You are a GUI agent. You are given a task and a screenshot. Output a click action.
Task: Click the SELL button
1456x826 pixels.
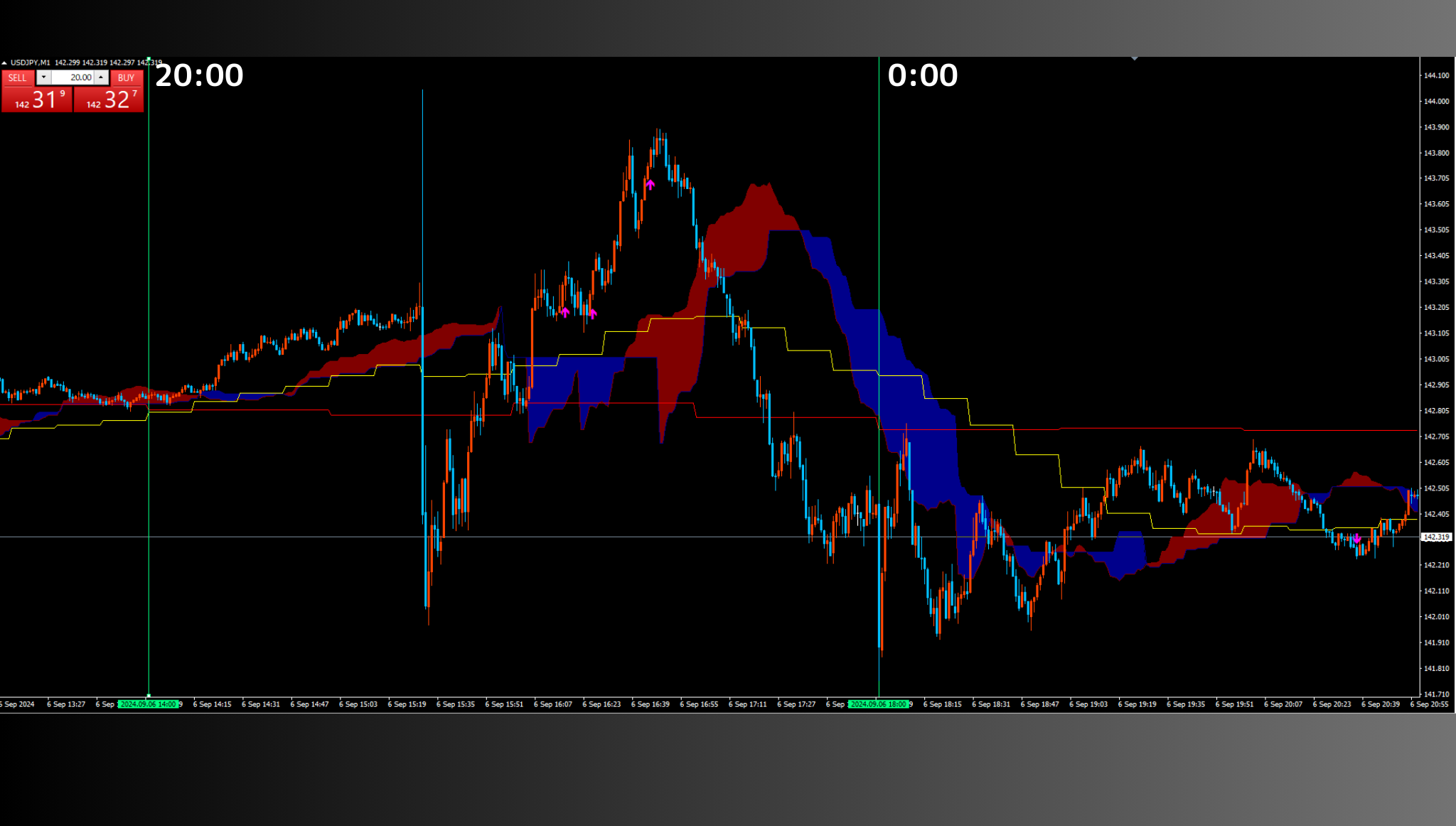18,77
